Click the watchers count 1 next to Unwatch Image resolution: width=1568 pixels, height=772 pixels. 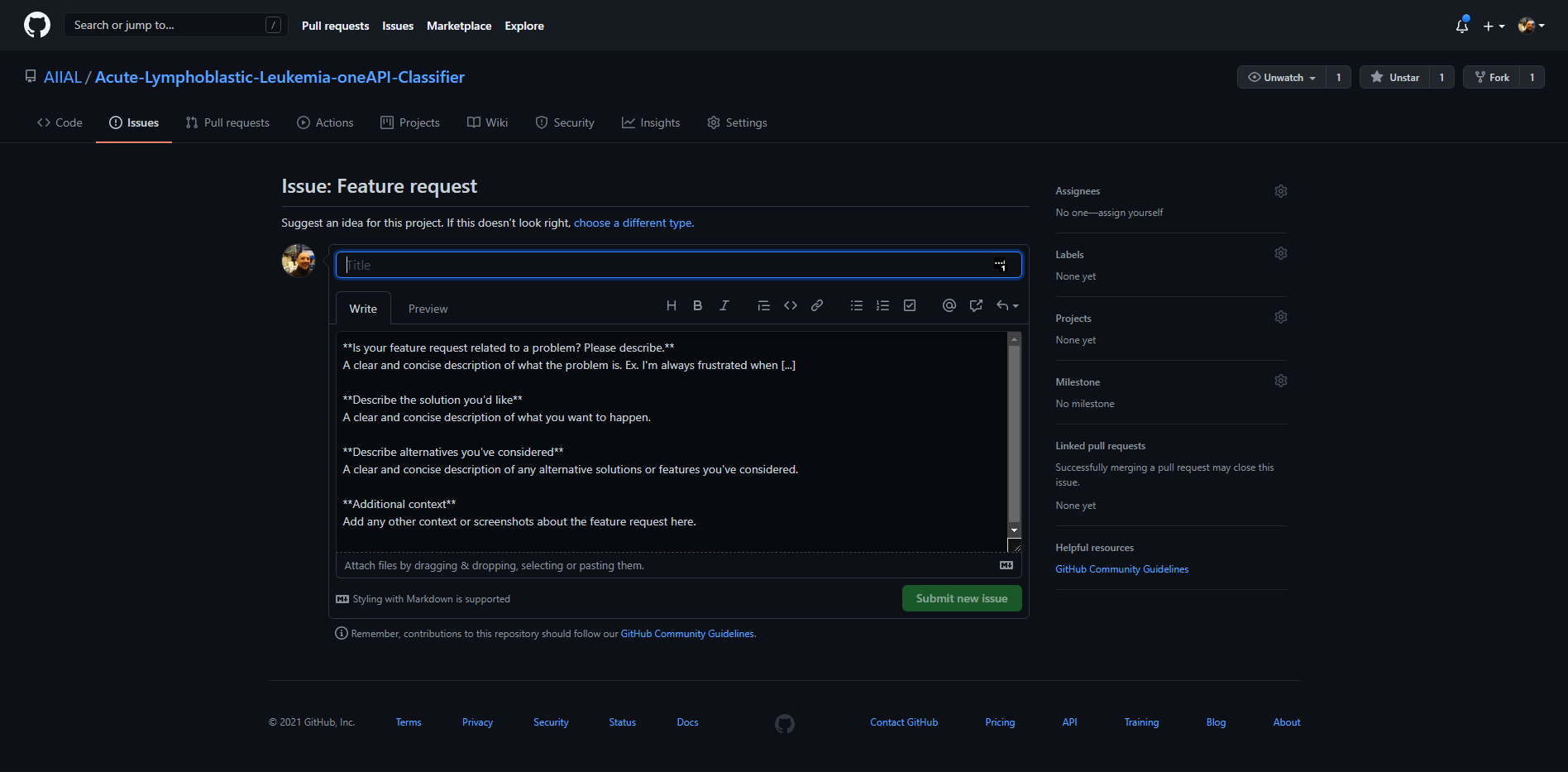pyautogui.click(x=1338, y=77)
